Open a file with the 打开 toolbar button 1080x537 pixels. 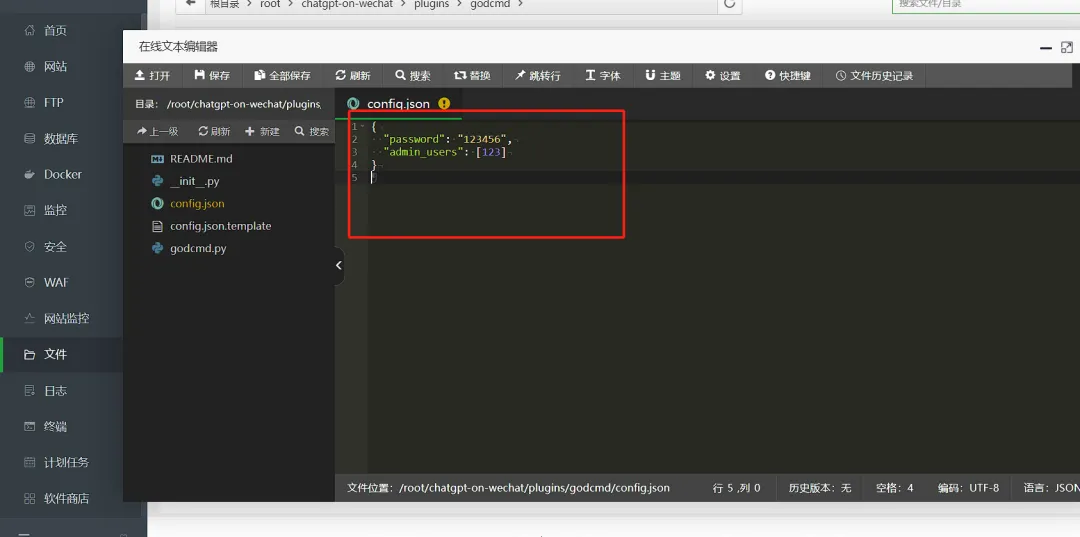click(152, 75)
